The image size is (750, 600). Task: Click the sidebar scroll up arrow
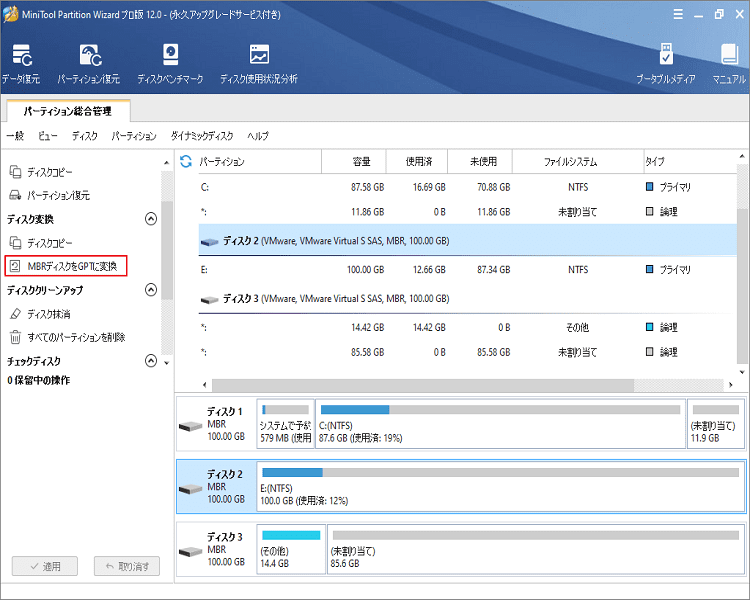(x=166, y=163)
